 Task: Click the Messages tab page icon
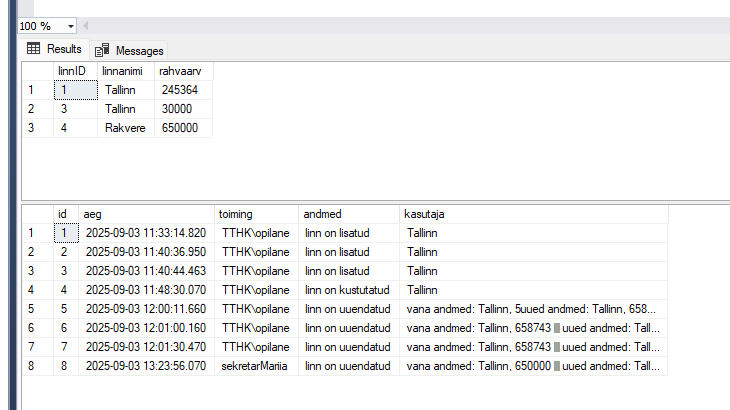point(101,50)
